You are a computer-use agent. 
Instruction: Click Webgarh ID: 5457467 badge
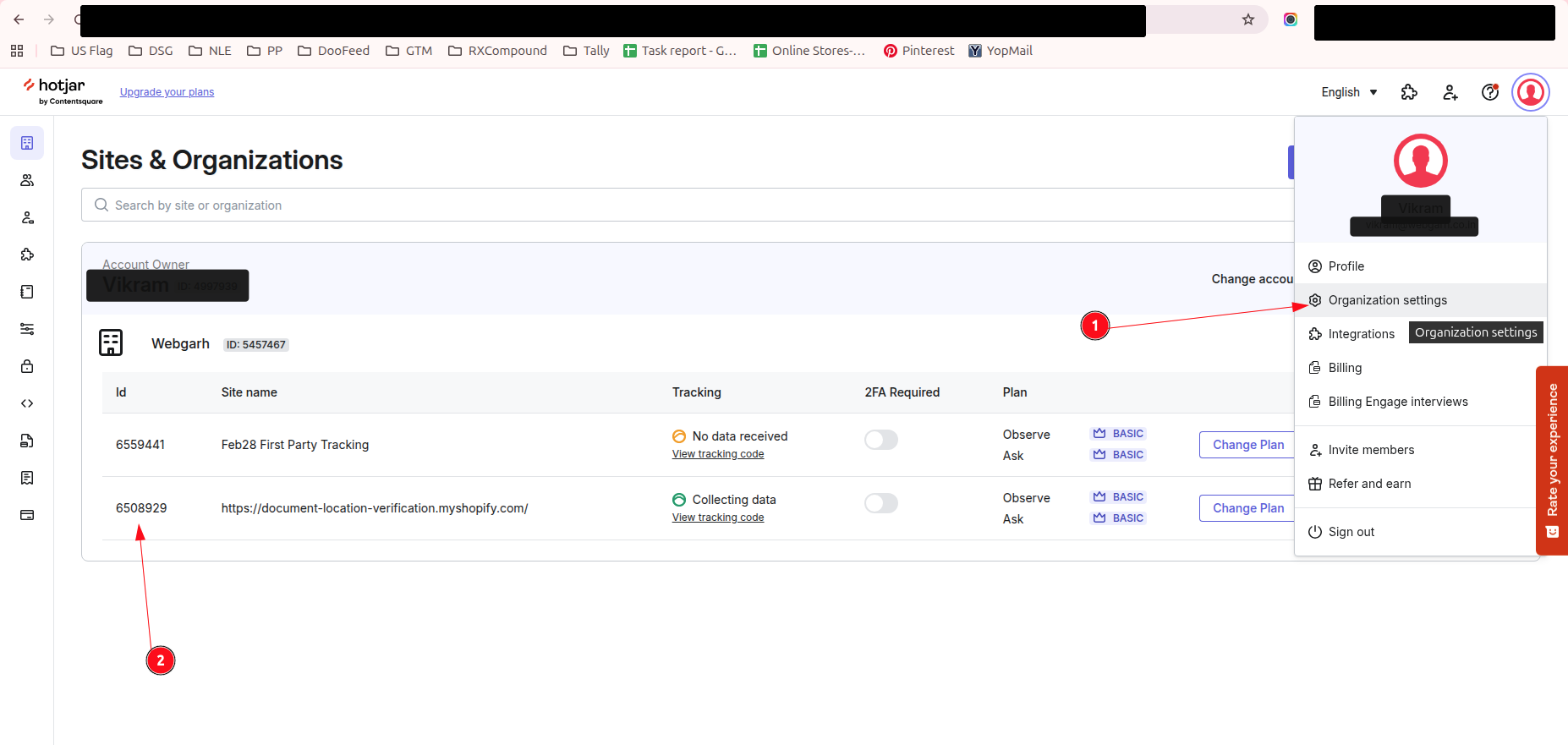coord(256,345)
